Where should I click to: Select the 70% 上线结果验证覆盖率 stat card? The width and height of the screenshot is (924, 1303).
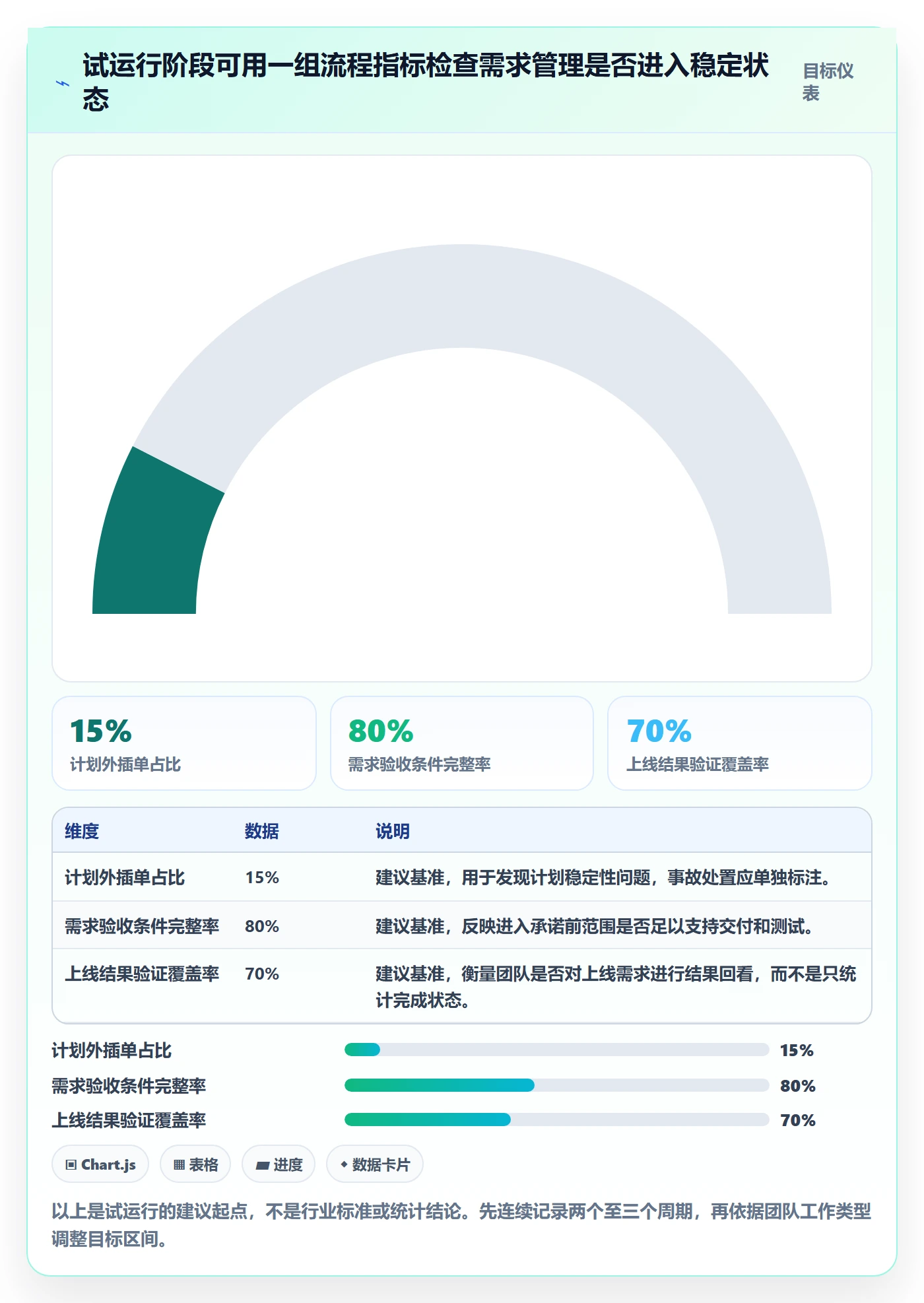tap(740, 743)
